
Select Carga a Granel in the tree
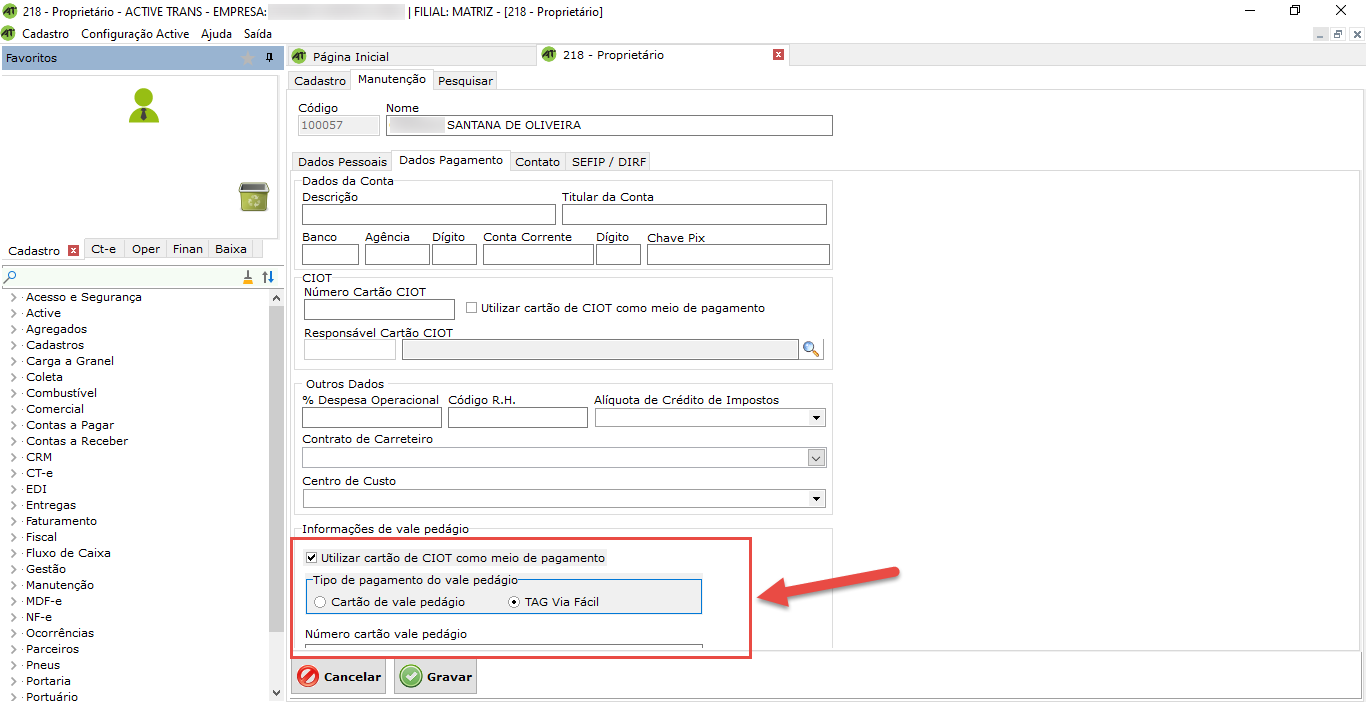click(70, 361)
